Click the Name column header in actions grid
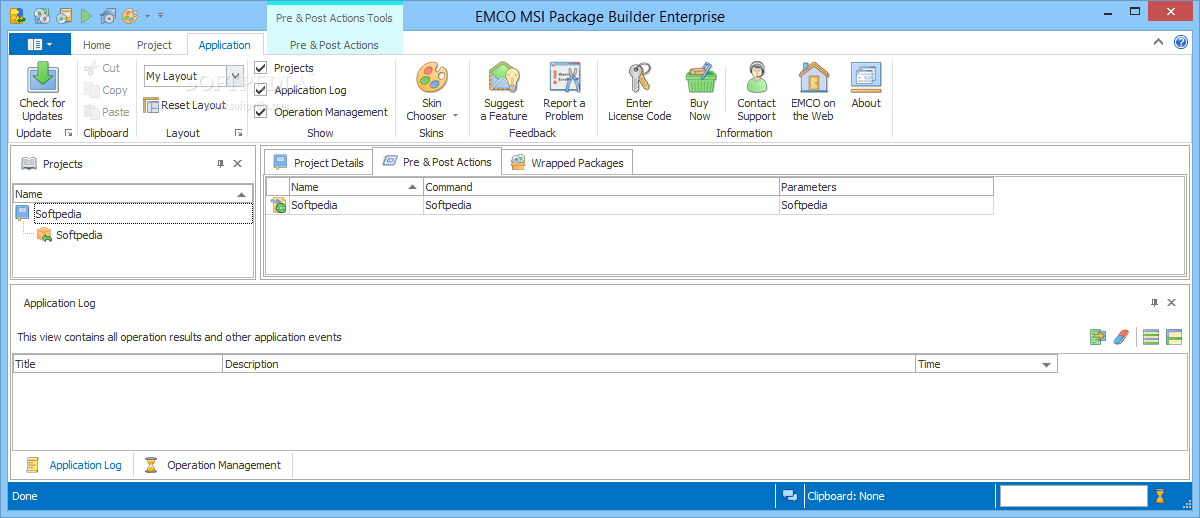 point(356,187)
